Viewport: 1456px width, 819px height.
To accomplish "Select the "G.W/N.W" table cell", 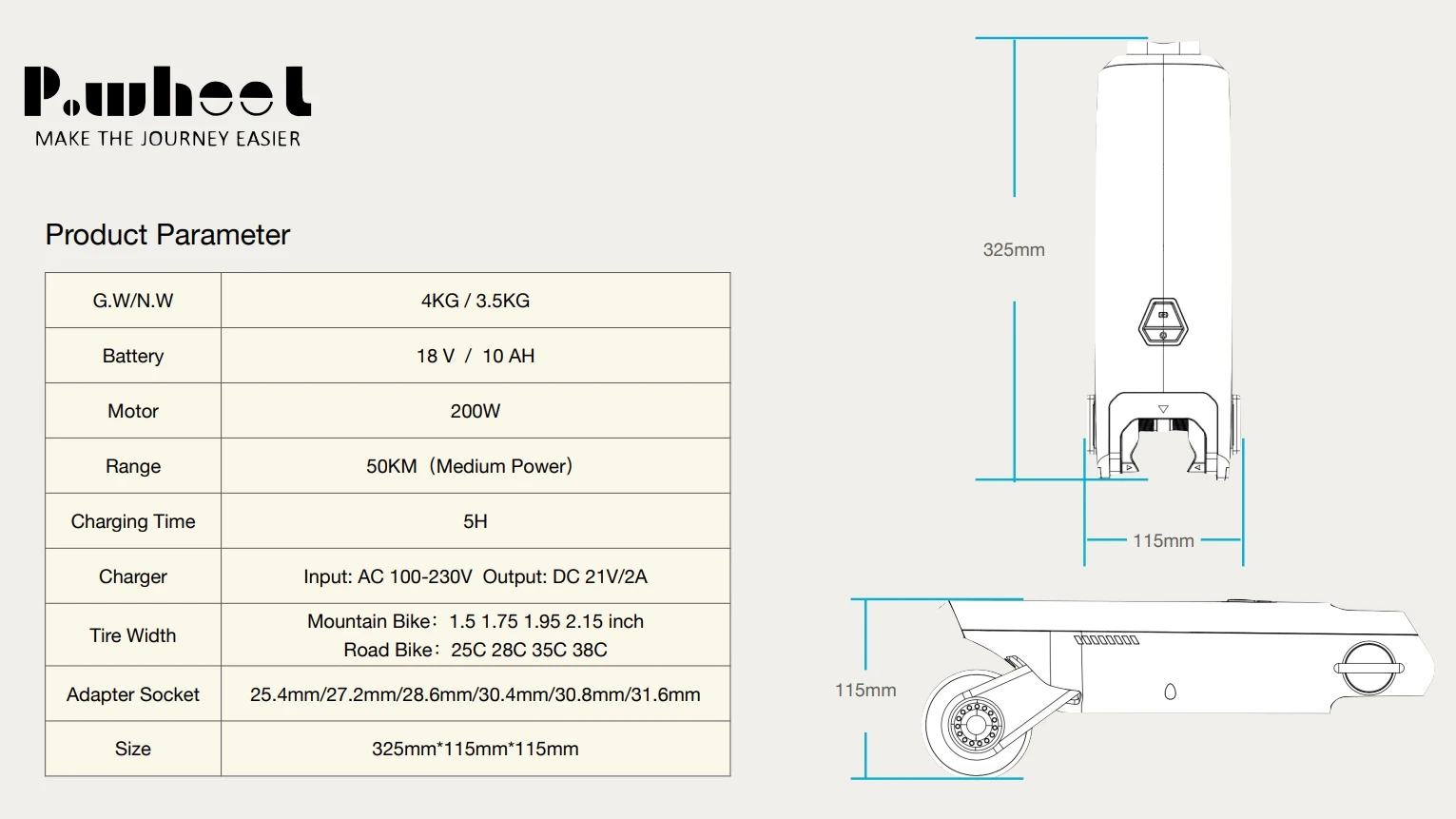I will click(x=133, y=301).
